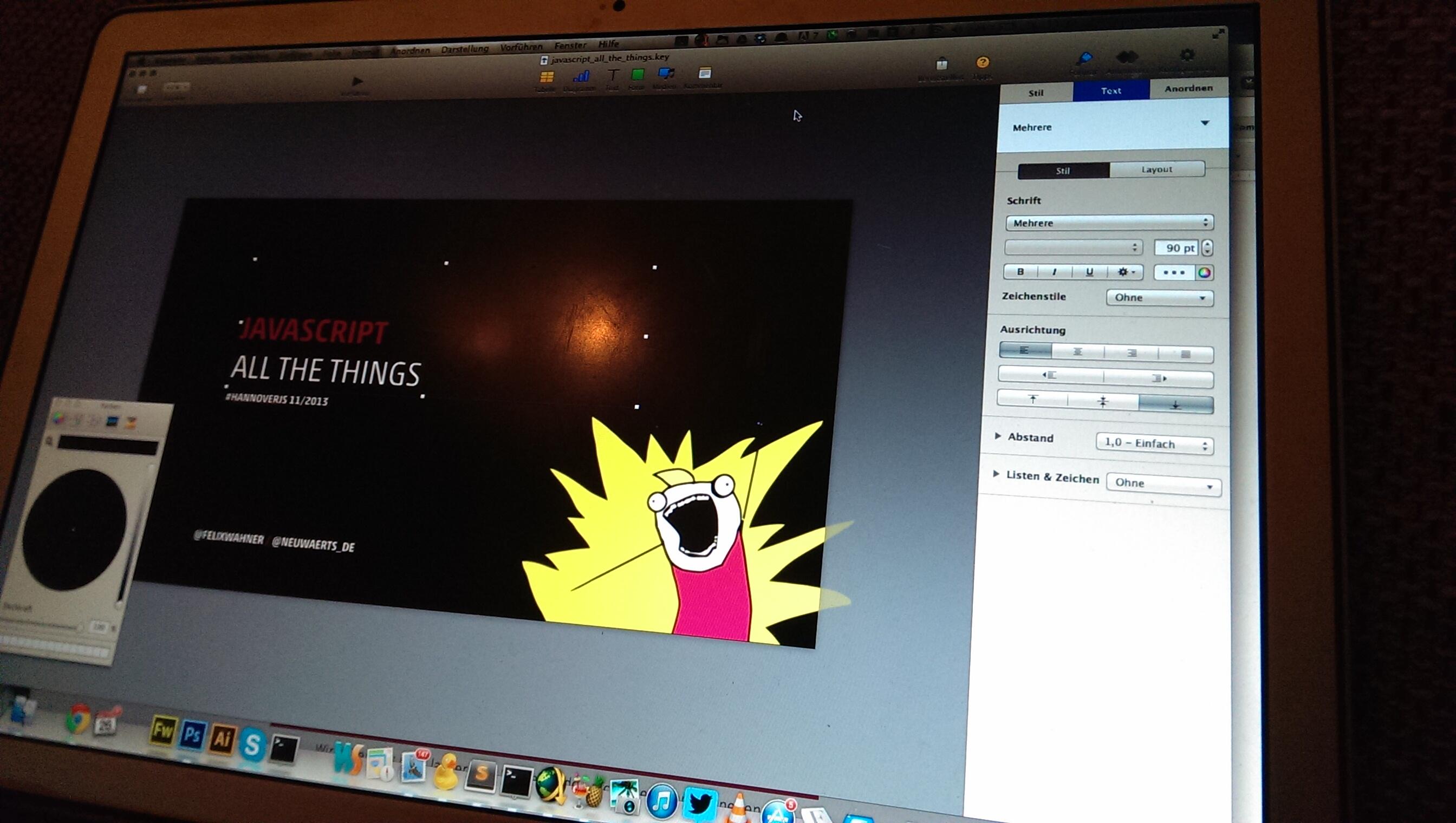Center-align the text

click(x=1078, y=351)
